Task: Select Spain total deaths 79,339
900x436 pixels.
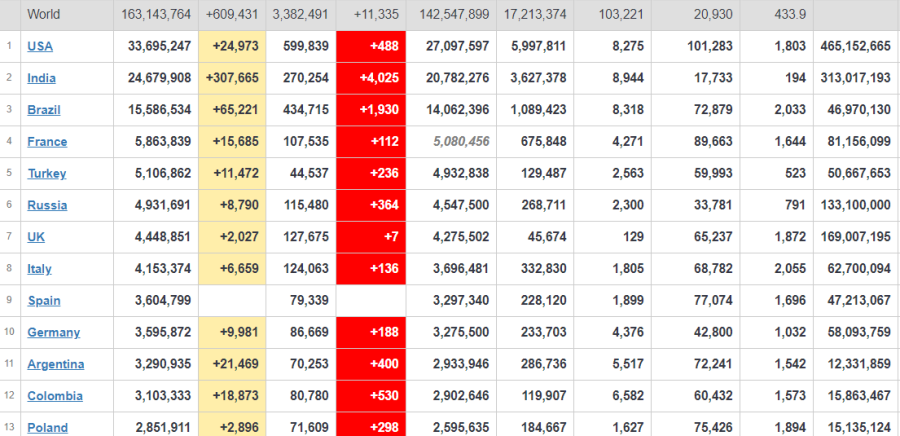Action: [309, 301]
